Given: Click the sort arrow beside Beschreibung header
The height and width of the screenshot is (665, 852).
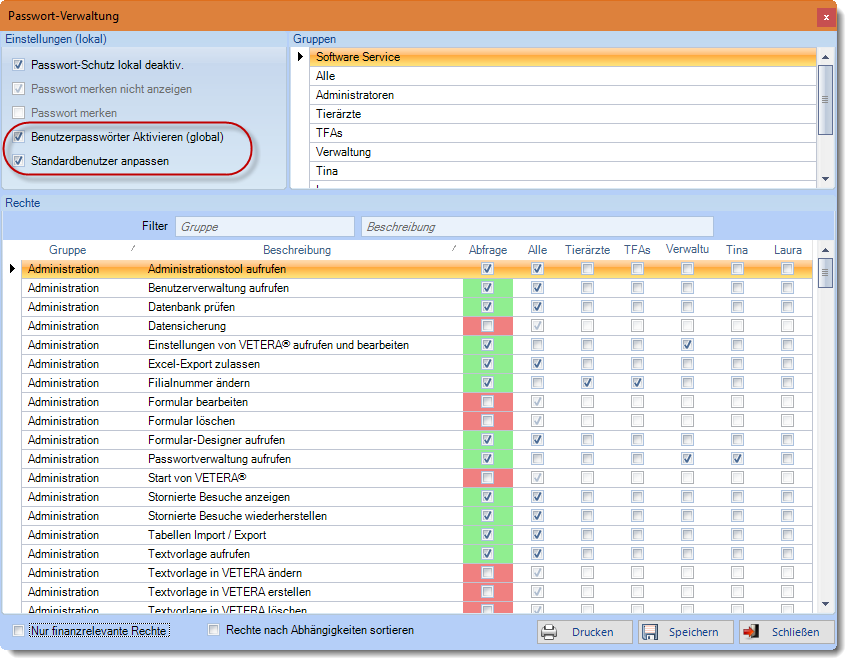Looking at the screenshot, I should [452, 248].
